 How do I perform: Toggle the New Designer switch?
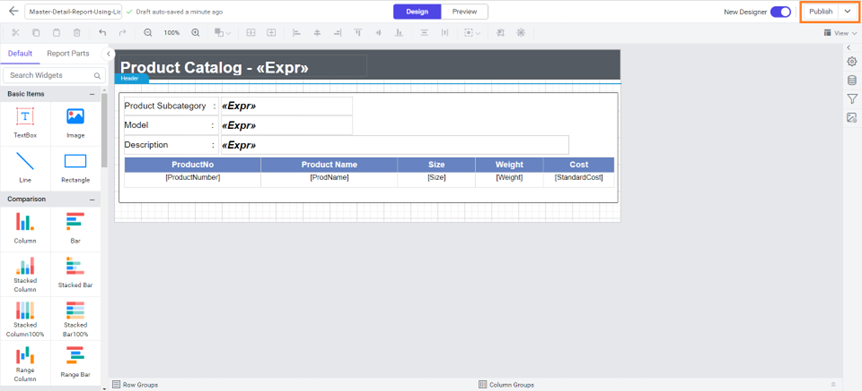[x=781, y=12]
